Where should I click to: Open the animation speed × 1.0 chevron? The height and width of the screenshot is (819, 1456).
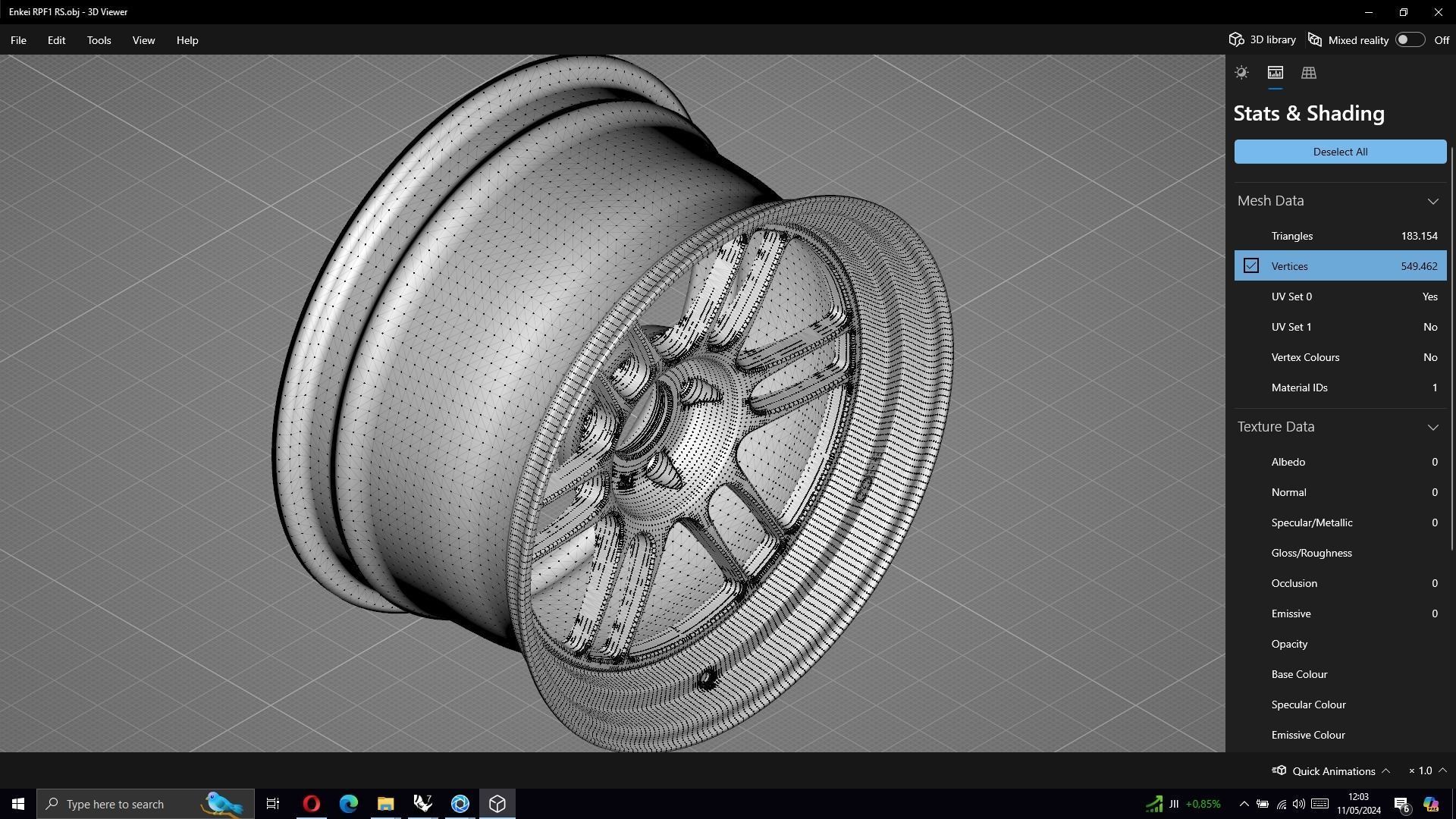pos(1442,770)
